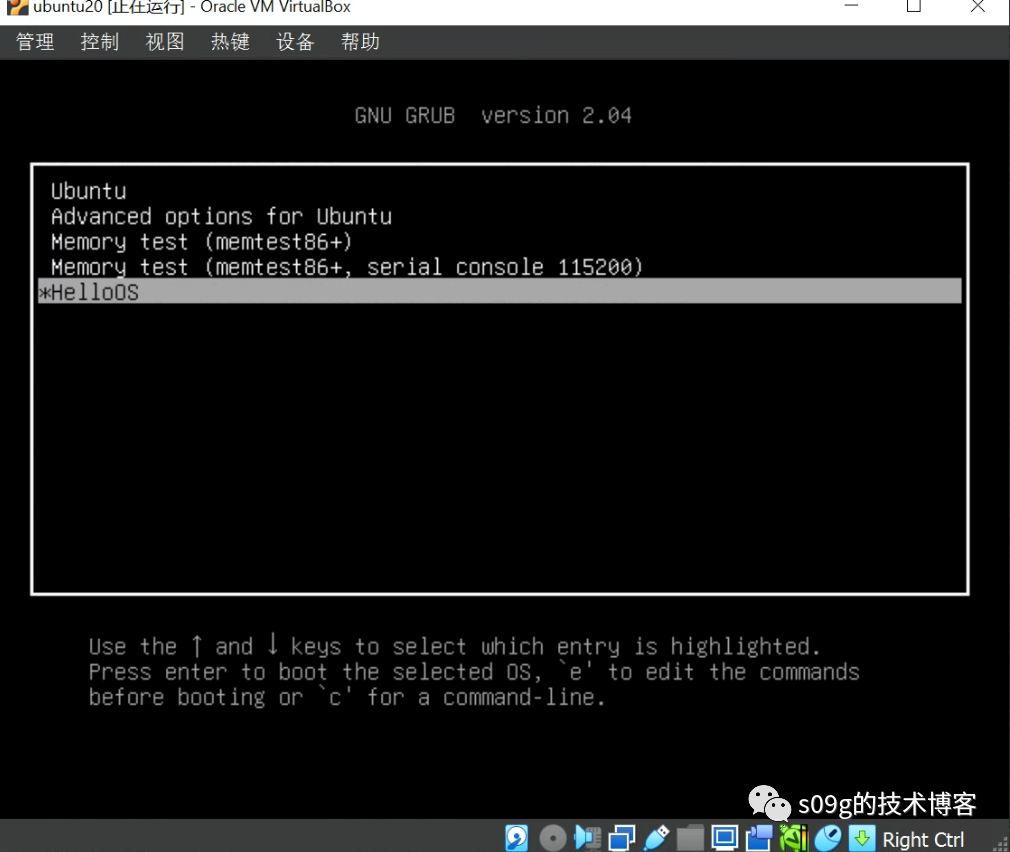Image resolution: width=1010 pixels, height=852 pixels.
Task: Click the hard disk activity status icon
Action: 517,838
